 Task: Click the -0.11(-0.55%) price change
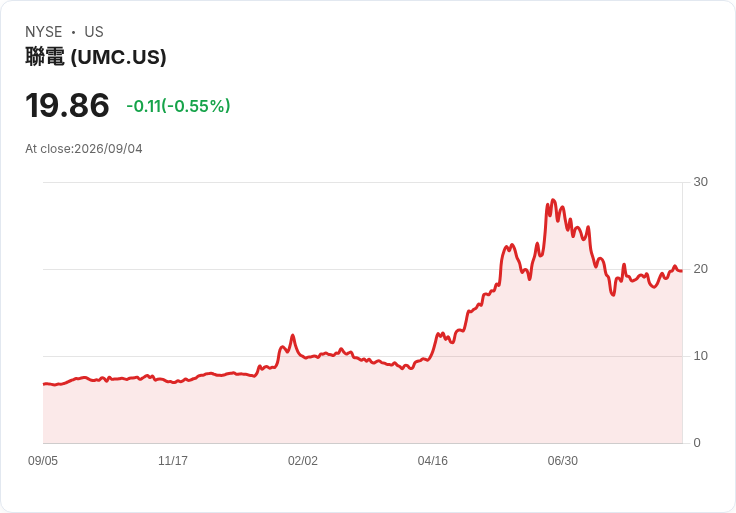(178, 106)
